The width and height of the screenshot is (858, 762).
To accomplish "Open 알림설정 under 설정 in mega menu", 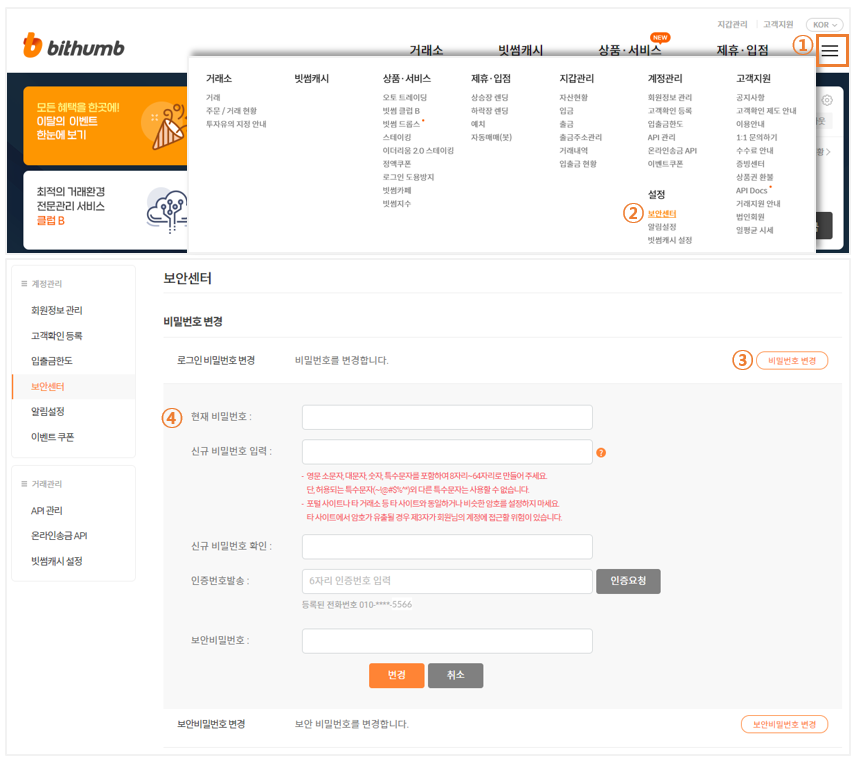I will coord(662,227).
